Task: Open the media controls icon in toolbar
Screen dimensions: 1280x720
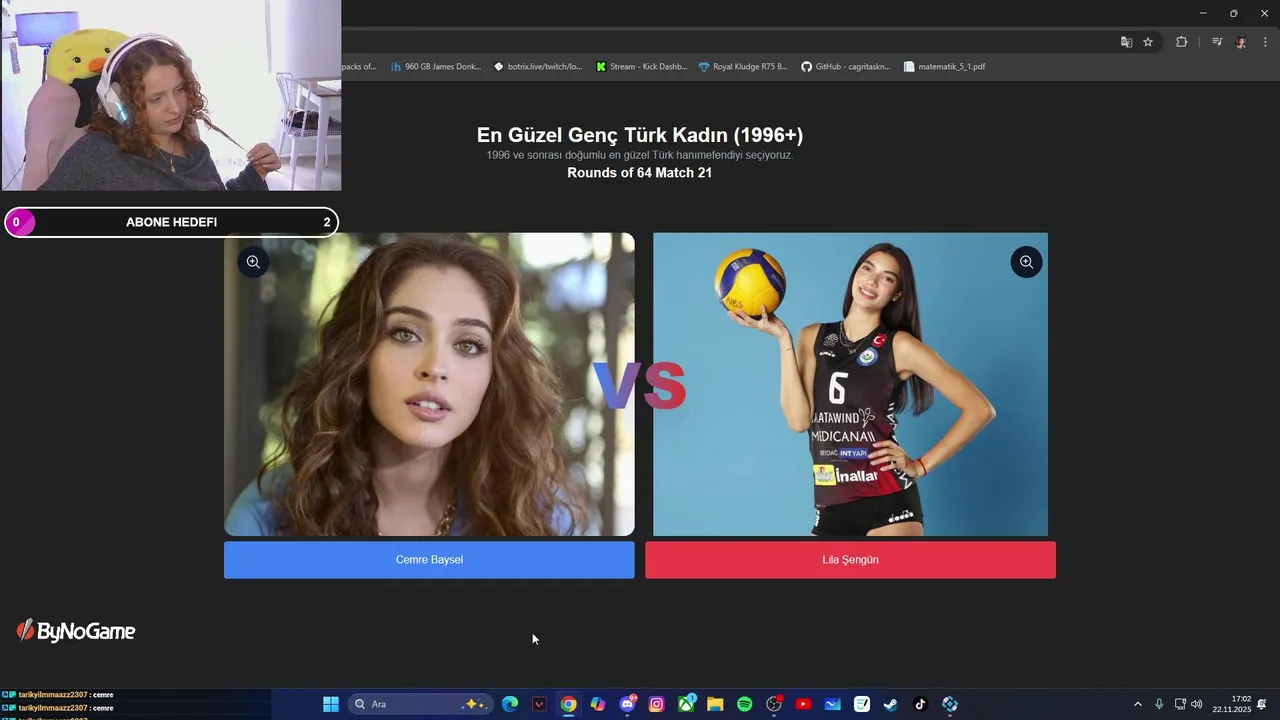Action: [x=1217, y=42]
